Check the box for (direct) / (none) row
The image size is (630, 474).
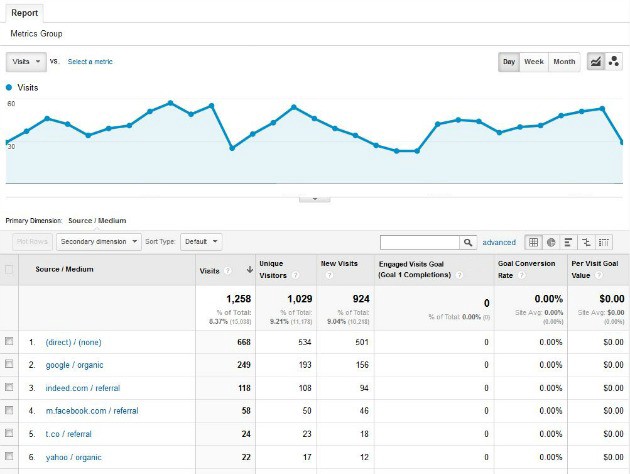10,342
